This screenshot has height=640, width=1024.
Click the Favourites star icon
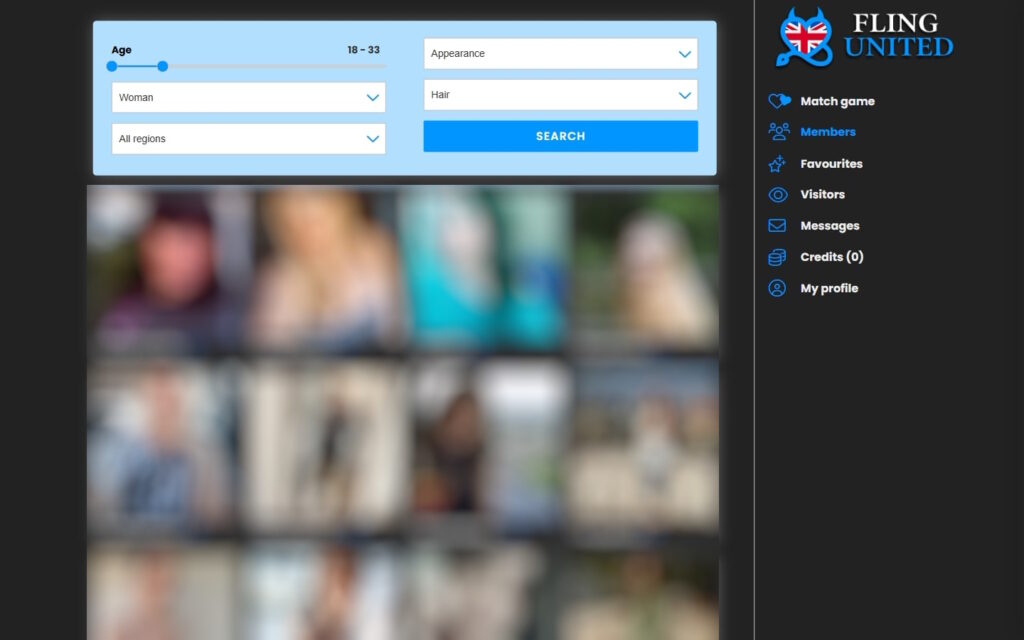pos(777,163)
